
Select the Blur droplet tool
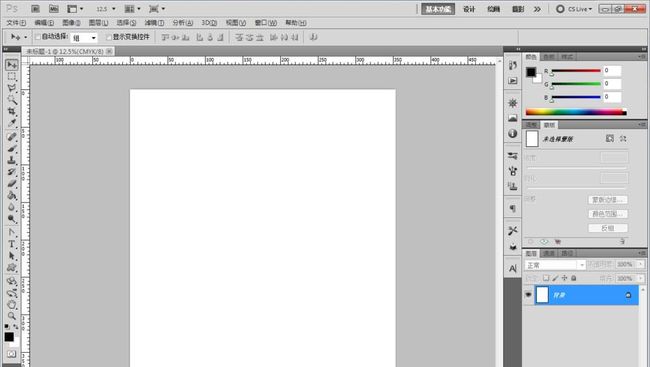pyautogui.click(x=12, y=207)
